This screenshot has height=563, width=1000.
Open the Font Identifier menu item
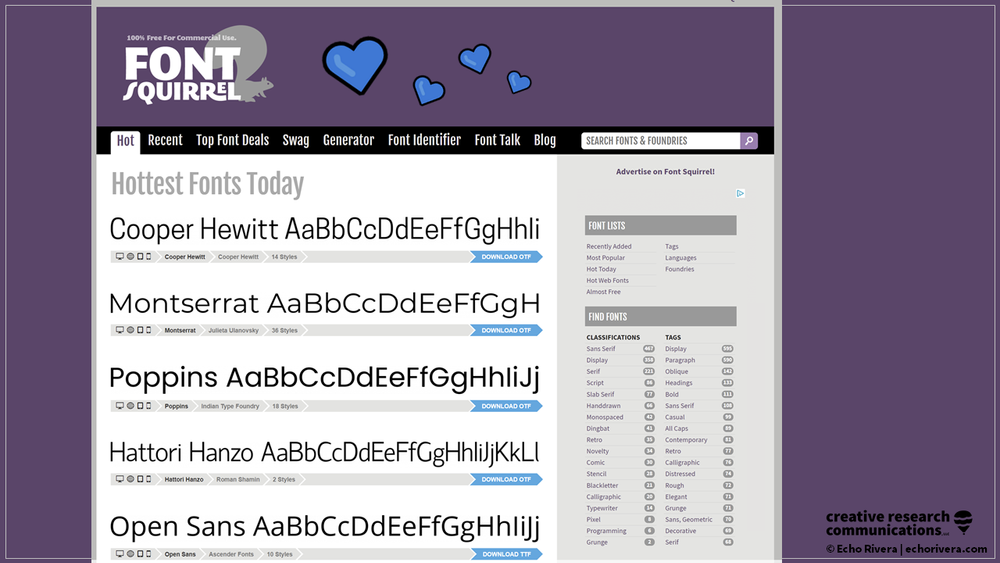424,140
